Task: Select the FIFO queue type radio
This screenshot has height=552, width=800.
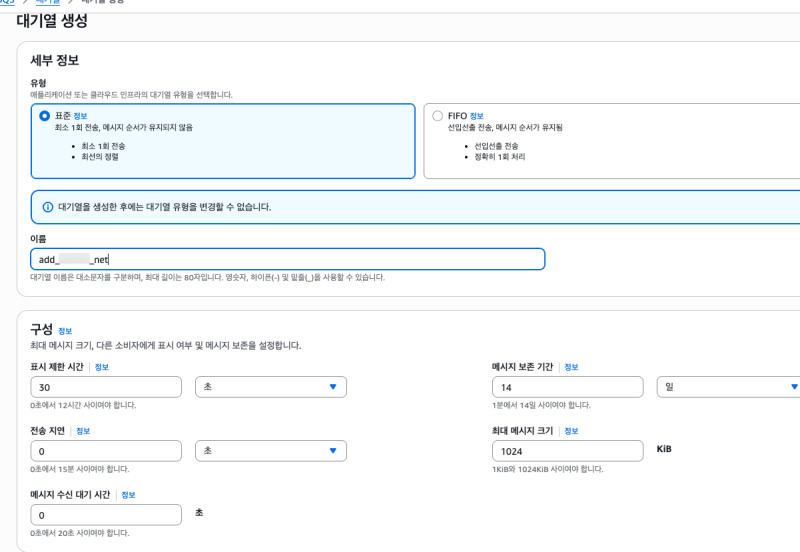Action: pos(437,116)
